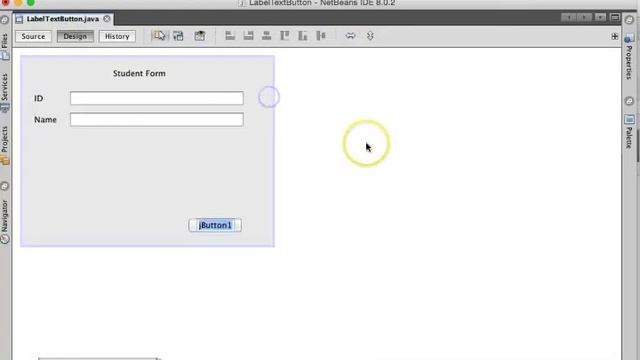Select the jButton1 button on the form
Image resolution: width=640 pixels, height=360 pixels.
pos(215,225)
